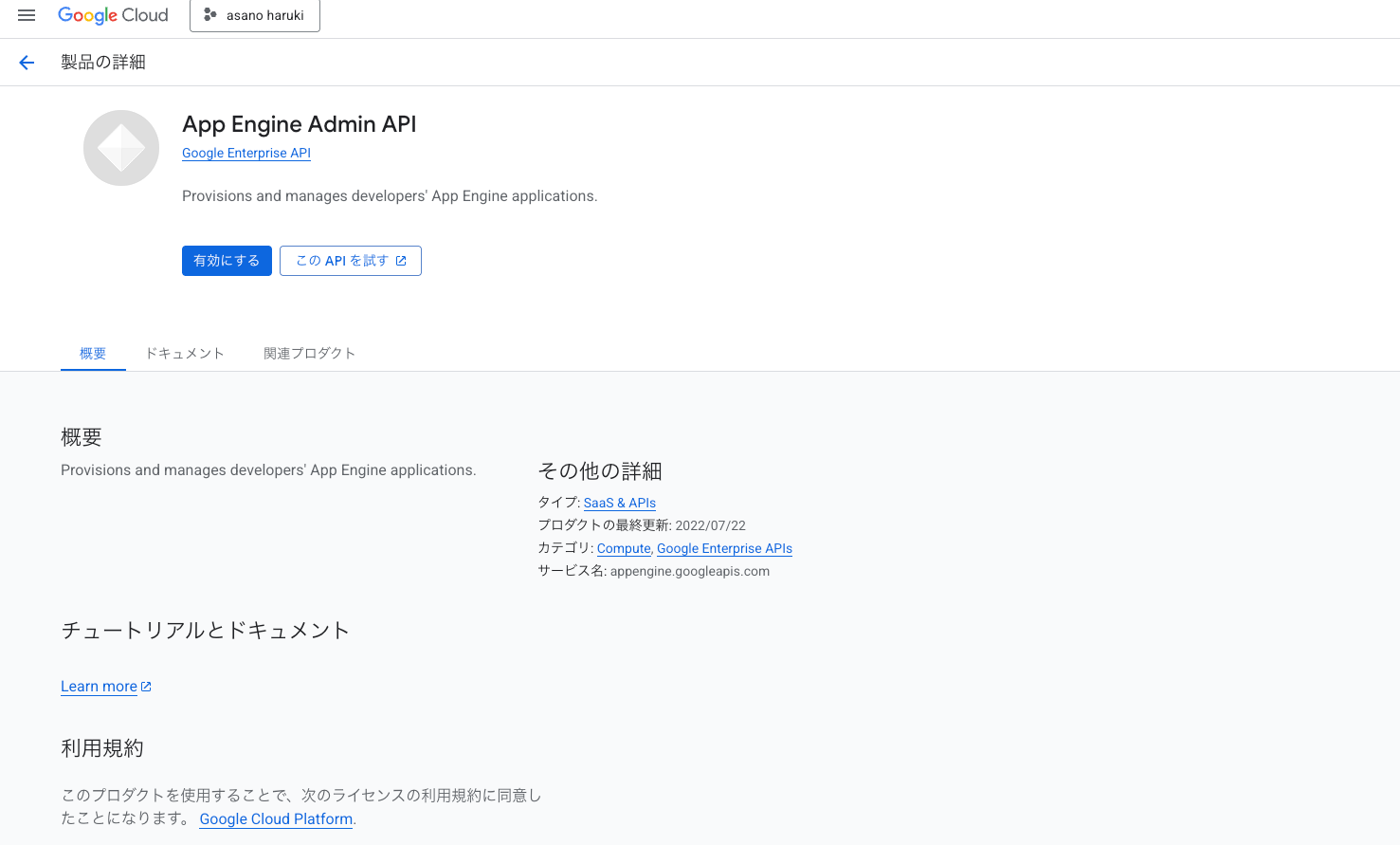Go back using the left arrow

tap(27, 63)
